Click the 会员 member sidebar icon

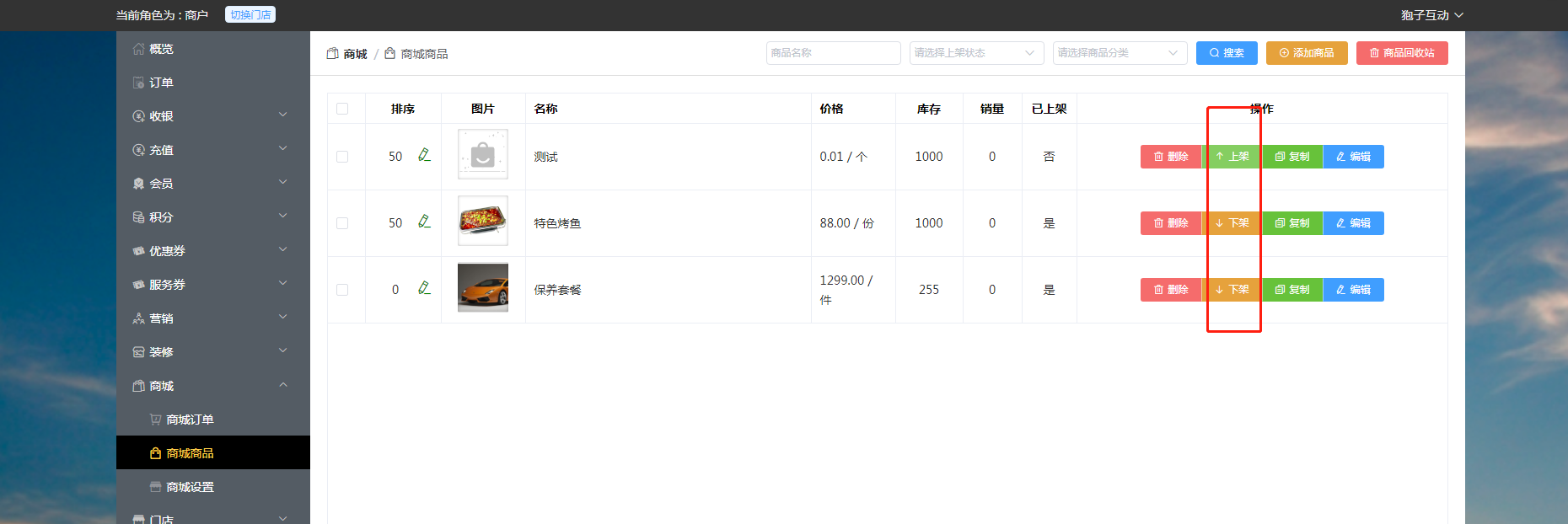[138, 184]
